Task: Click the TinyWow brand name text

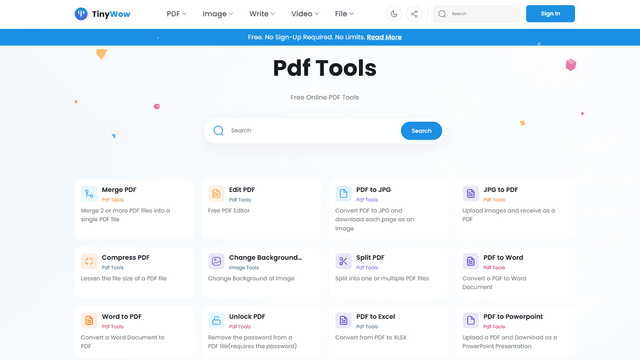Action: [111, 14]
